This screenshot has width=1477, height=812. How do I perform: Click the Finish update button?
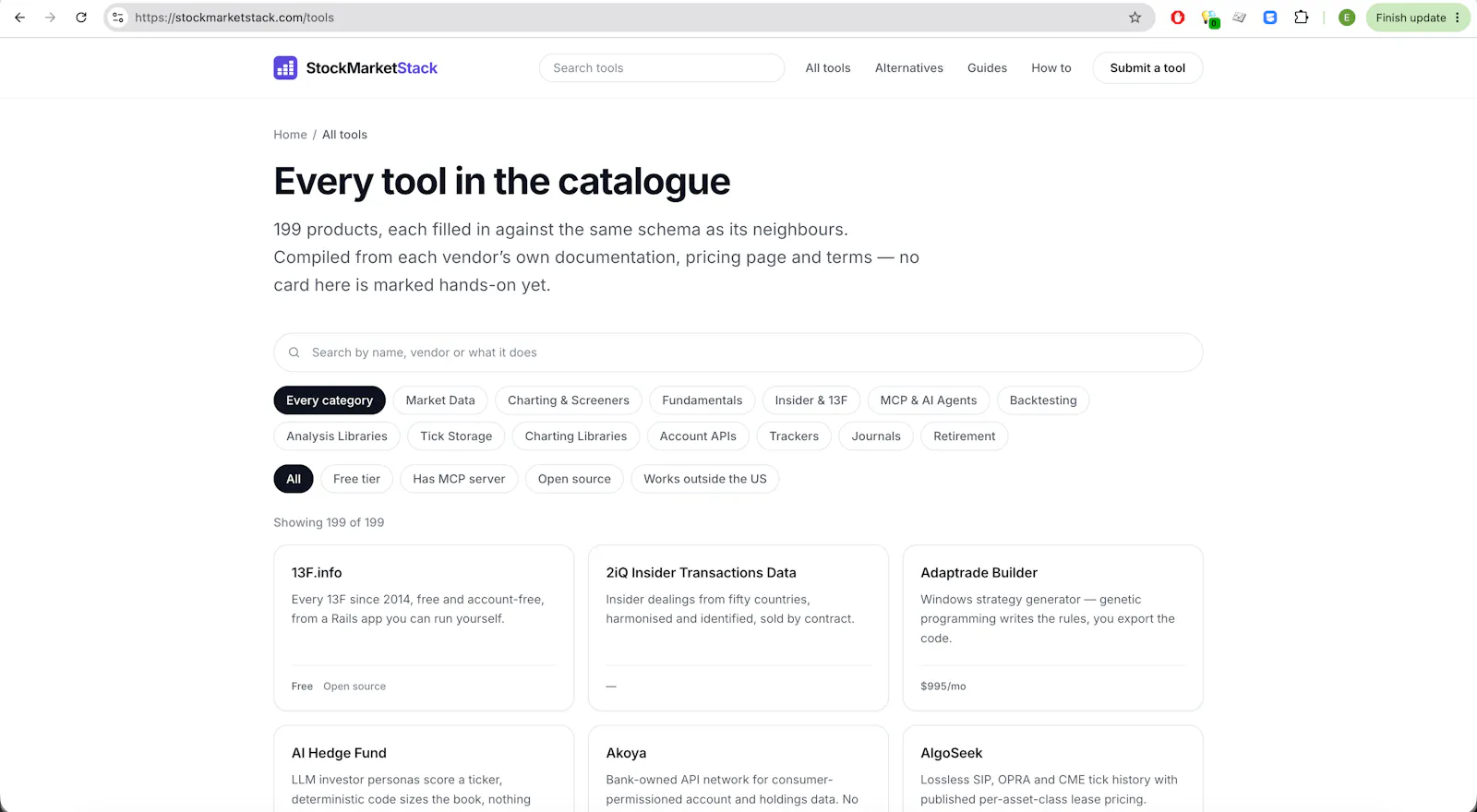(1418, 18)
